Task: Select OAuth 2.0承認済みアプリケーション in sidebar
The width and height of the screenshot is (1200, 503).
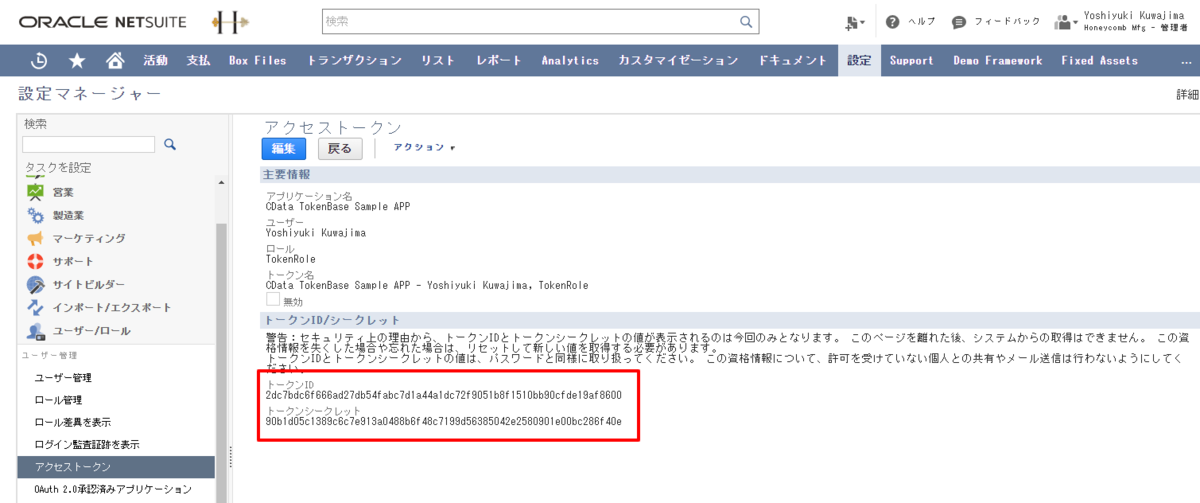Action: click(112, 489)
